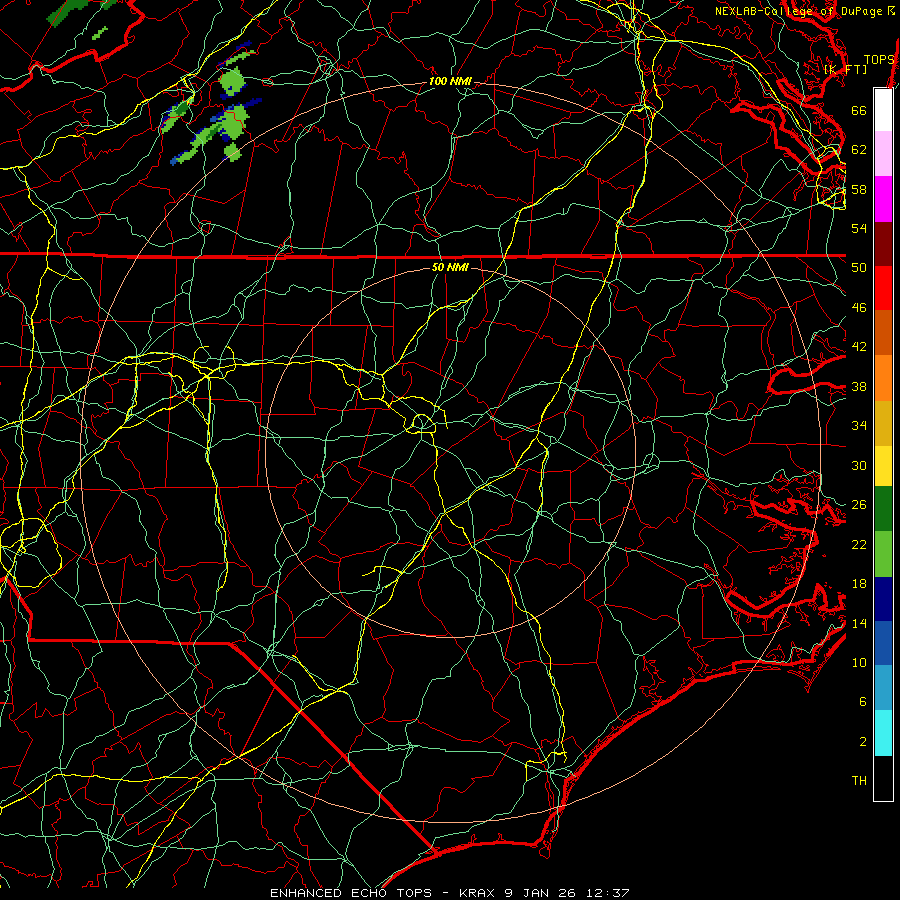Click the '12:37' timestamp in the caption
The image size is (900, 900).
(608, 893)
